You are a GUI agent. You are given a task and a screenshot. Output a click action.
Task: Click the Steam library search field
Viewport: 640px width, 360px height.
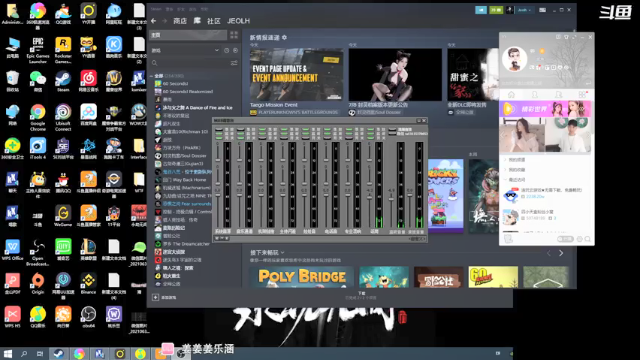tap(191, 63)
